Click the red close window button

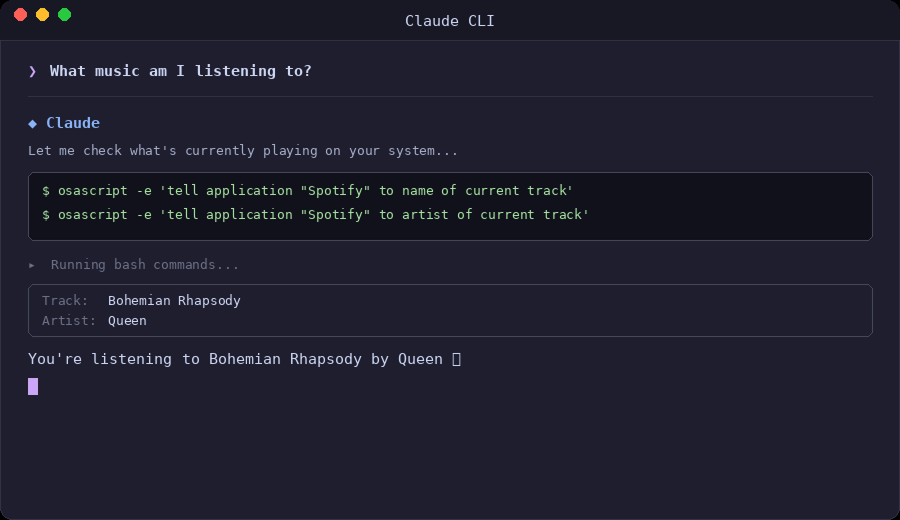[x=20, y=15]
